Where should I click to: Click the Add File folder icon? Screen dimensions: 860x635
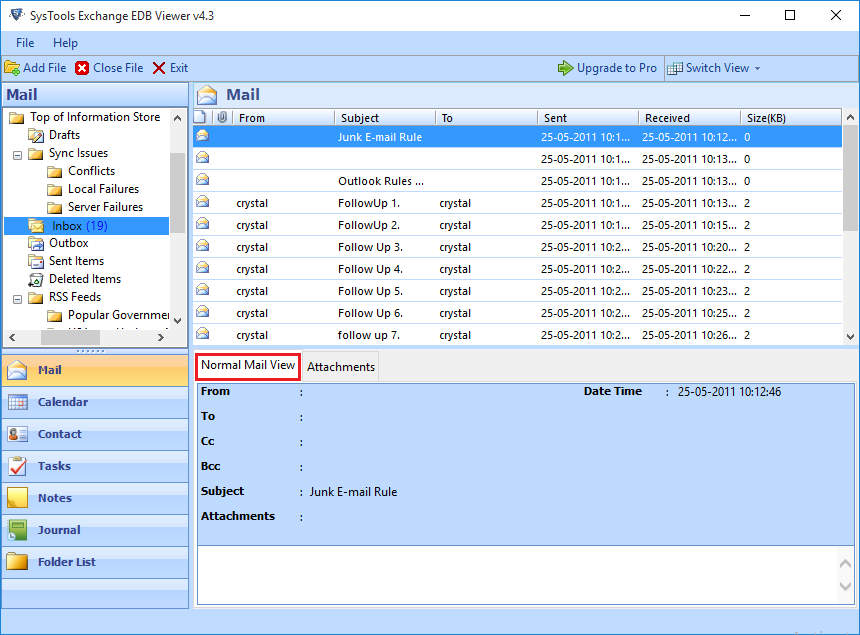[12, 68]
